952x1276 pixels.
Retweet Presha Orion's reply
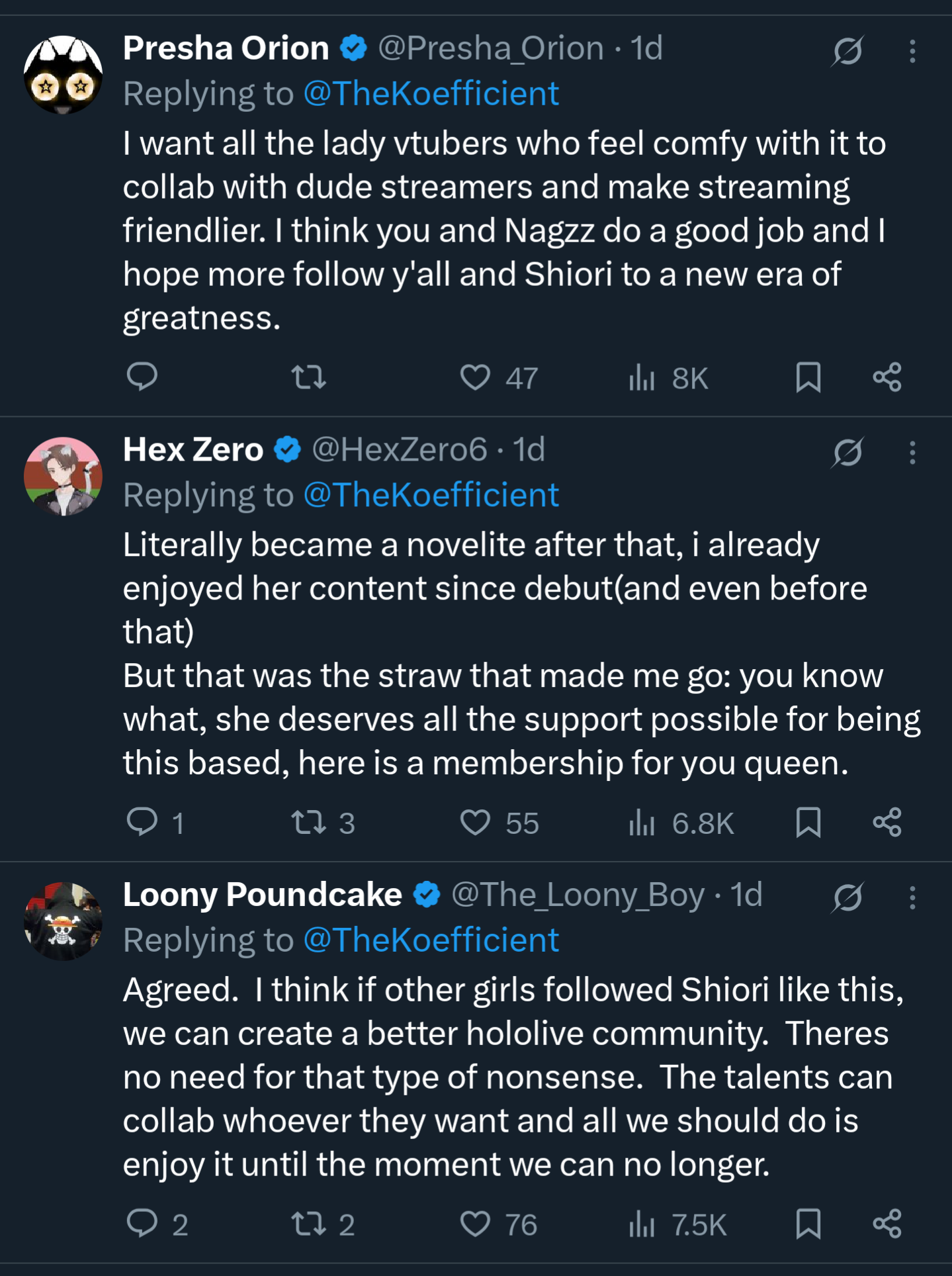pyautogui.click(x=309, y=377)
